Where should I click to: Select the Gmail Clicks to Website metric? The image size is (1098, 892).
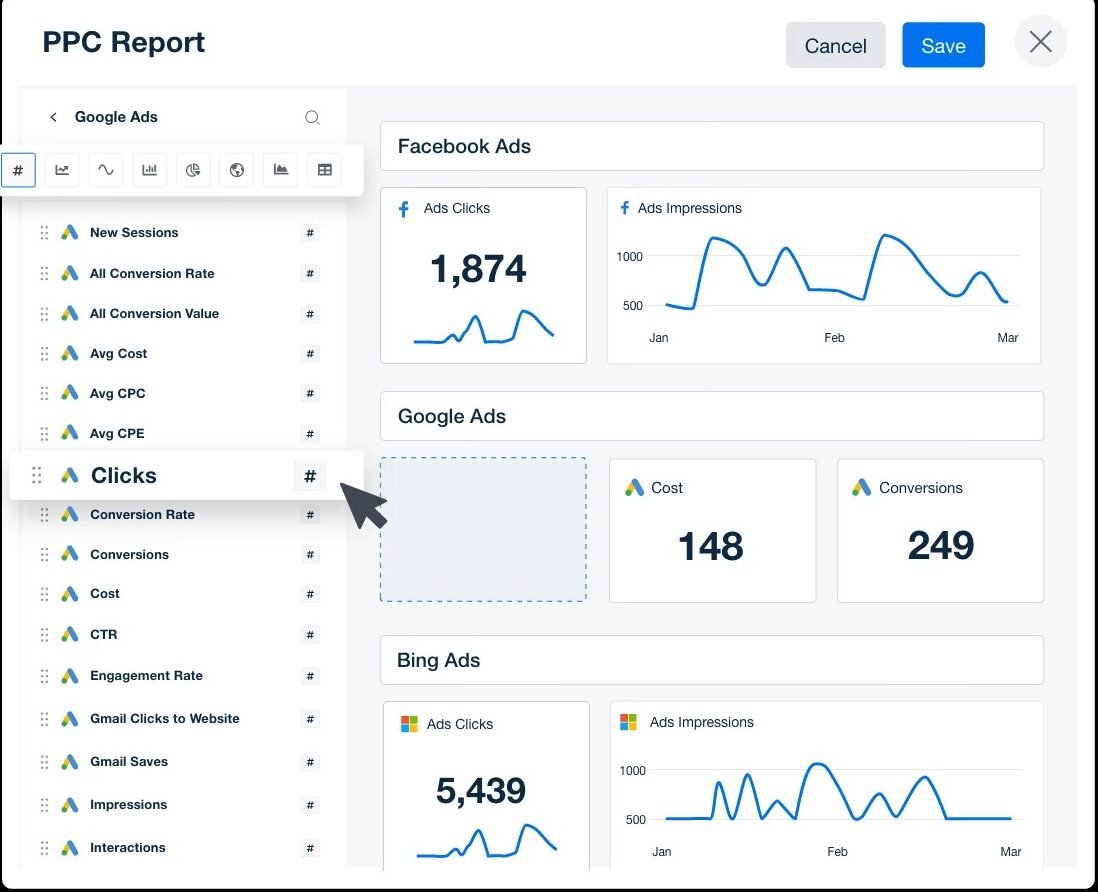pyautogui.click(x=164, y=719)
